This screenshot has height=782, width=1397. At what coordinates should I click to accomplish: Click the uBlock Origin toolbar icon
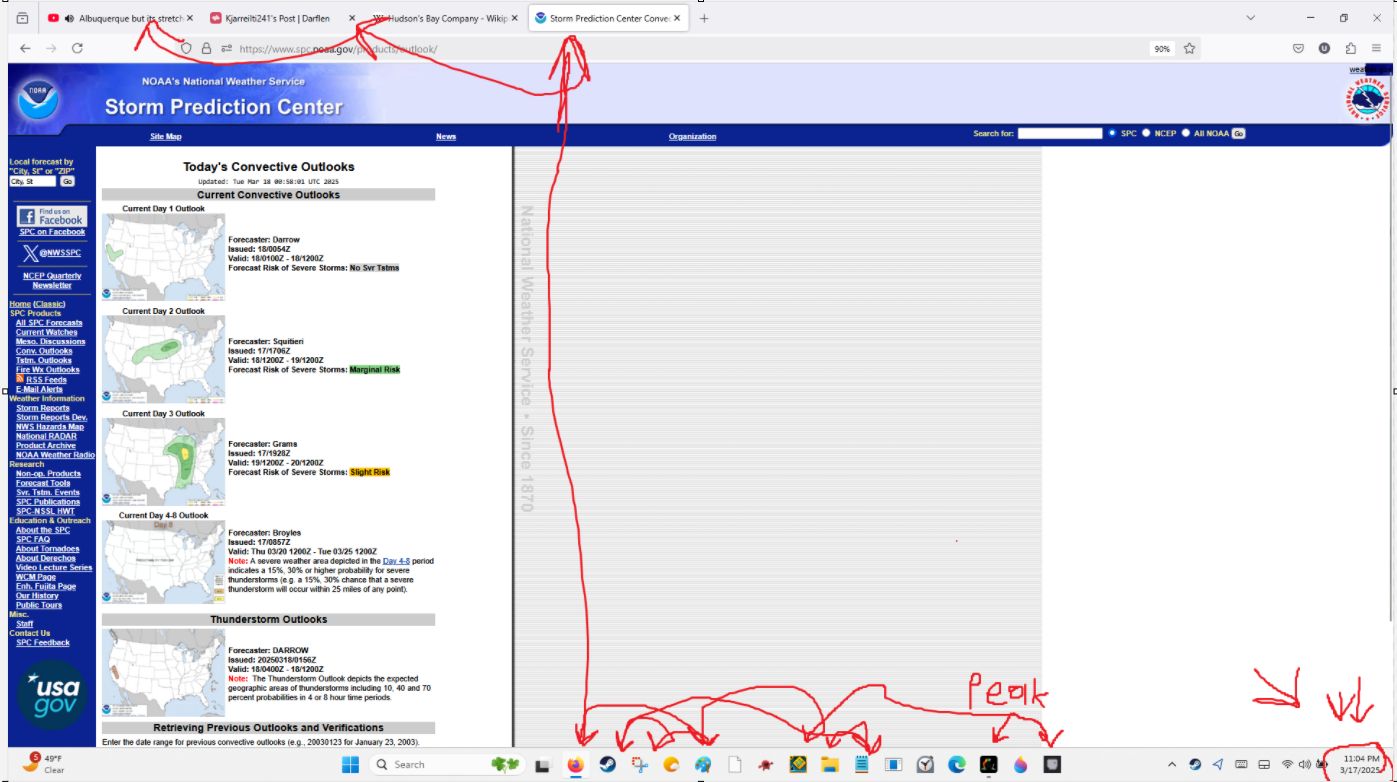[x=1325, y=48]
